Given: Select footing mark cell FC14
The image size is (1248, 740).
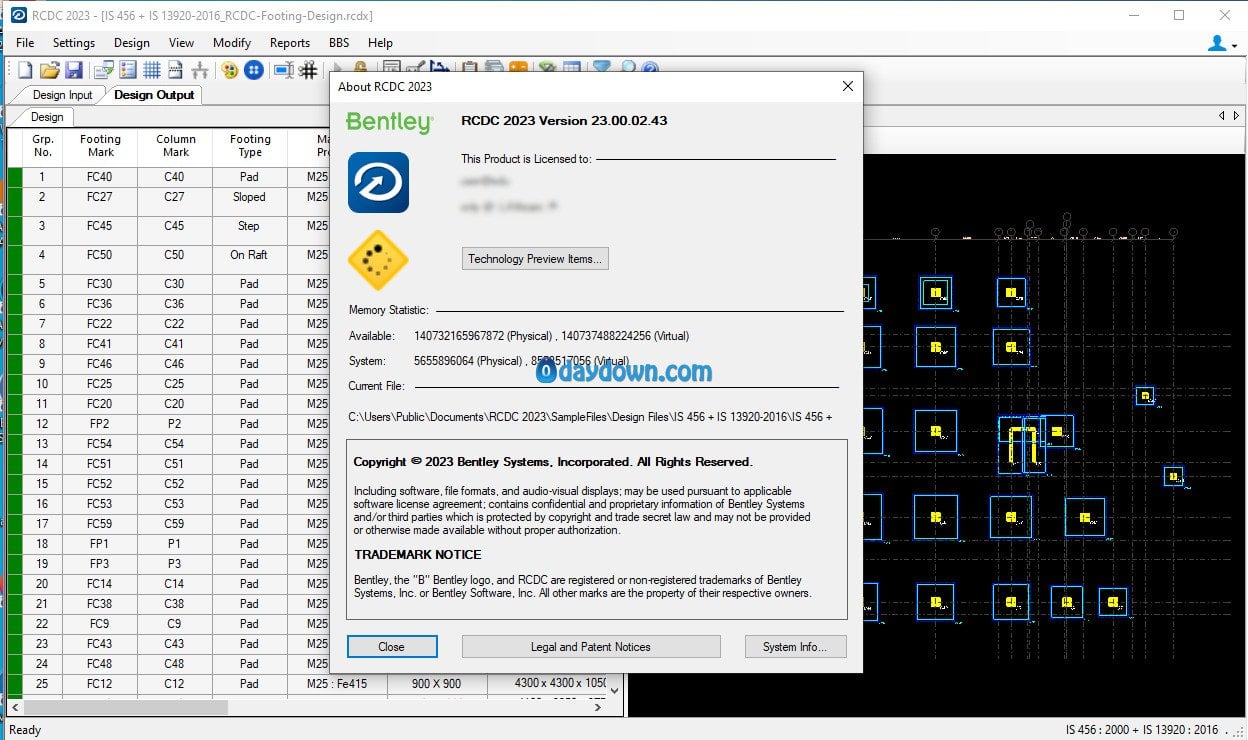Looking at the screenshot, I should click(x=100, y=584).
